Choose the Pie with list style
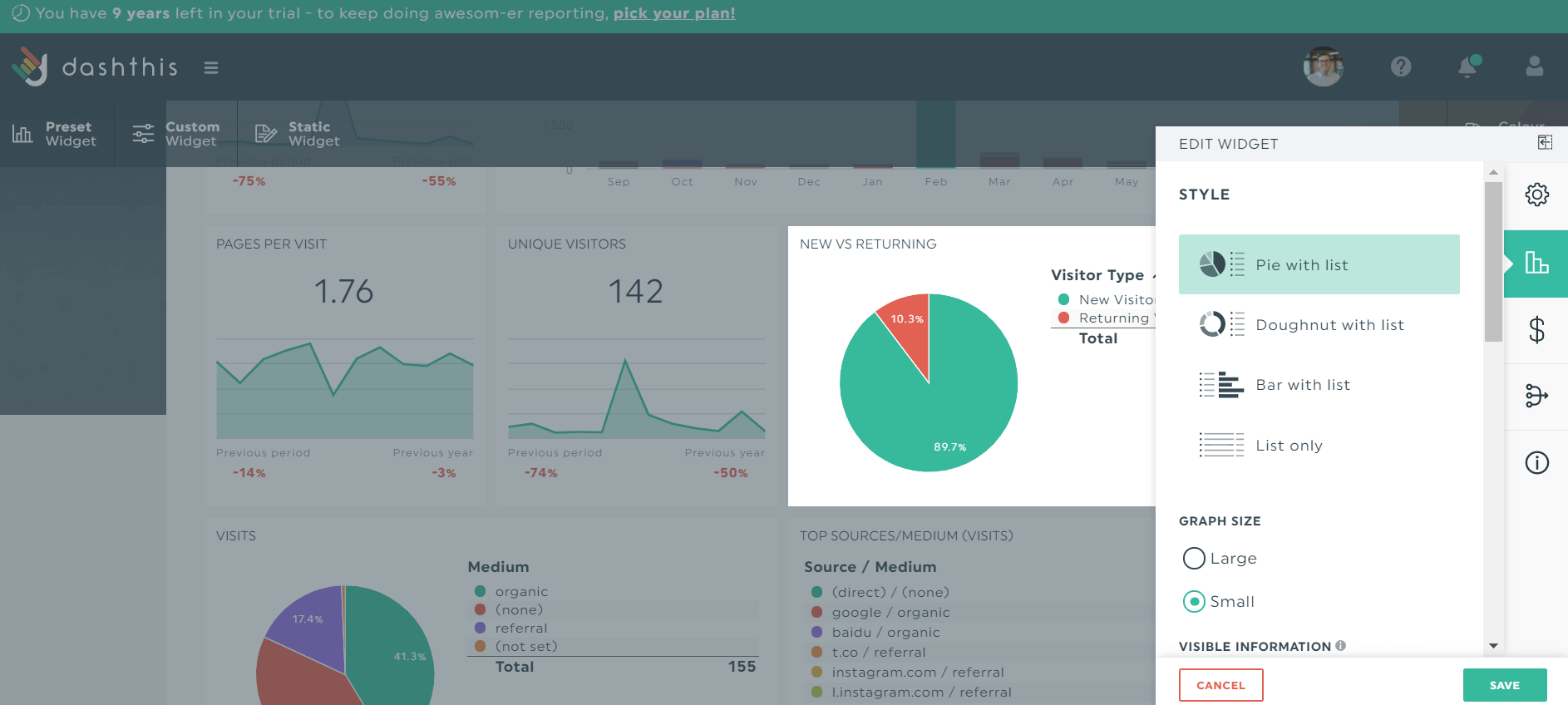Image resolution: width=1568 pixels, height=705 pixels. click(1319, 264)
